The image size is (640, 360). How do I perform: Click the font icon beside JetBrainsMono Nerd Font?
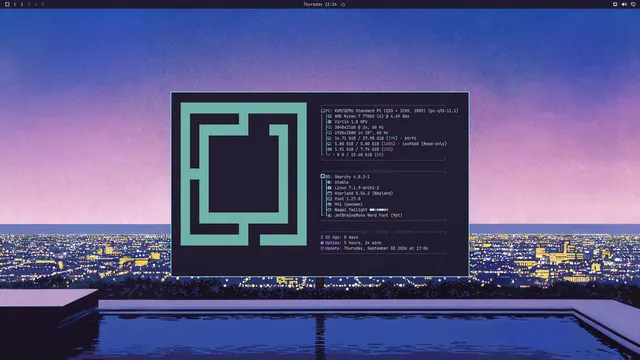329,215
